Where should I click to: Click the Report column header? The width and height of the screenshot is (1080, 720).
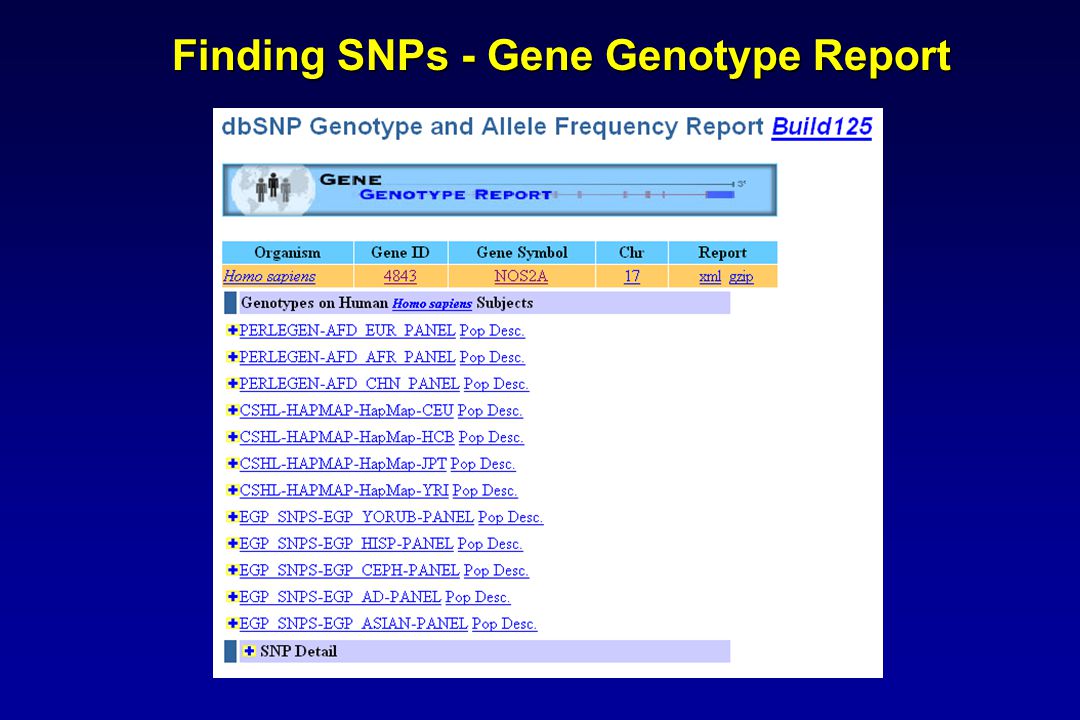point(723,252)
